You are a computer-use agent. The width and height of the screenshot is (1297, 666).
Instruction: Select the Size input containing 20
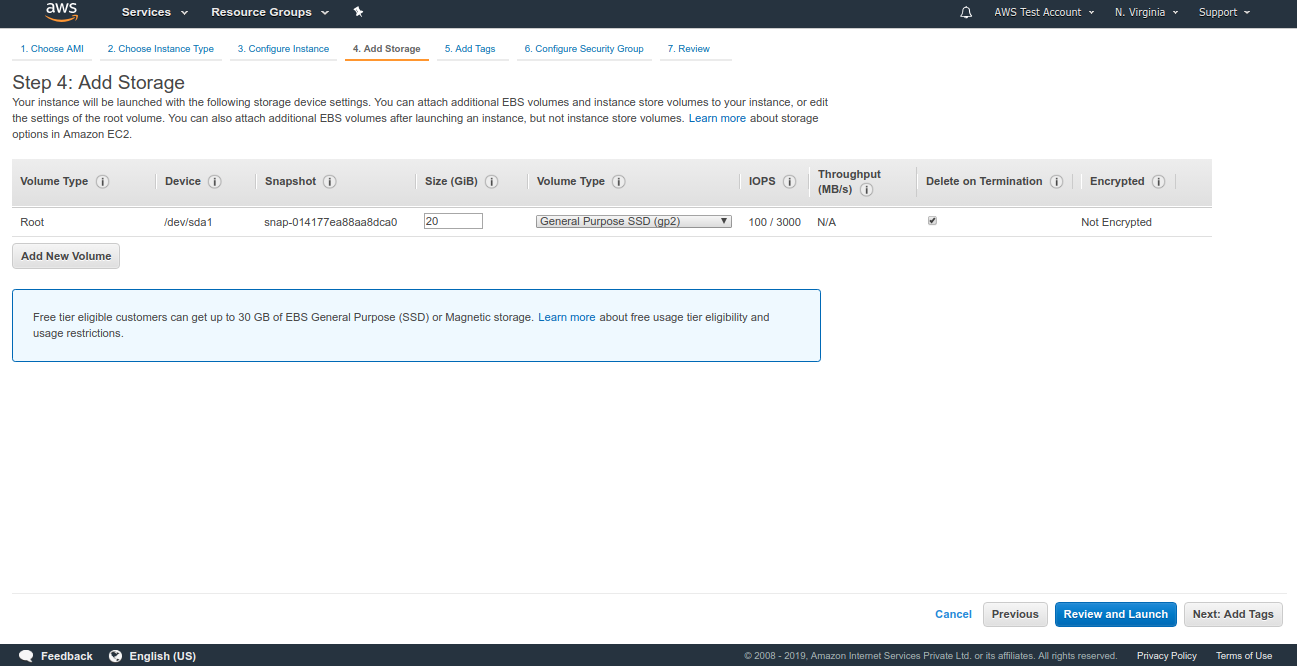[x=453, y=220]
